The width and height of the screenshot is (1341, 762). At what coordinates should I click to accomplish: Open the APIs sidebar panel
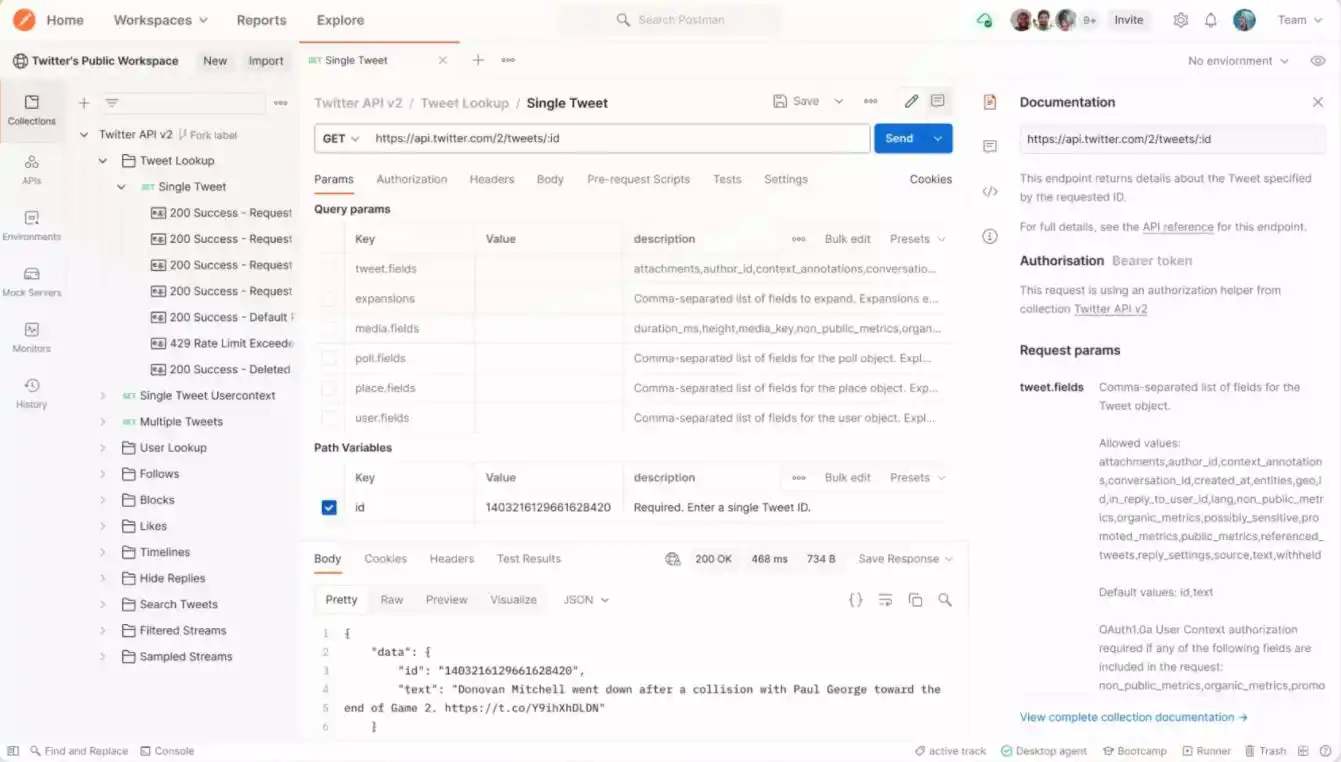pyautogui.click(x=31, y=169)
